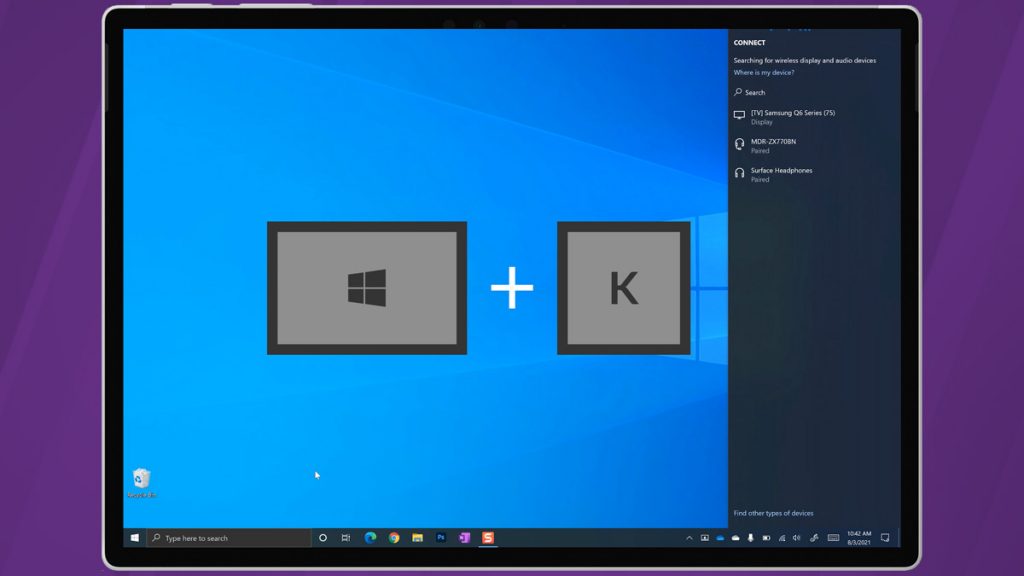Open File Explorer from the taskbar

point(417,538)
